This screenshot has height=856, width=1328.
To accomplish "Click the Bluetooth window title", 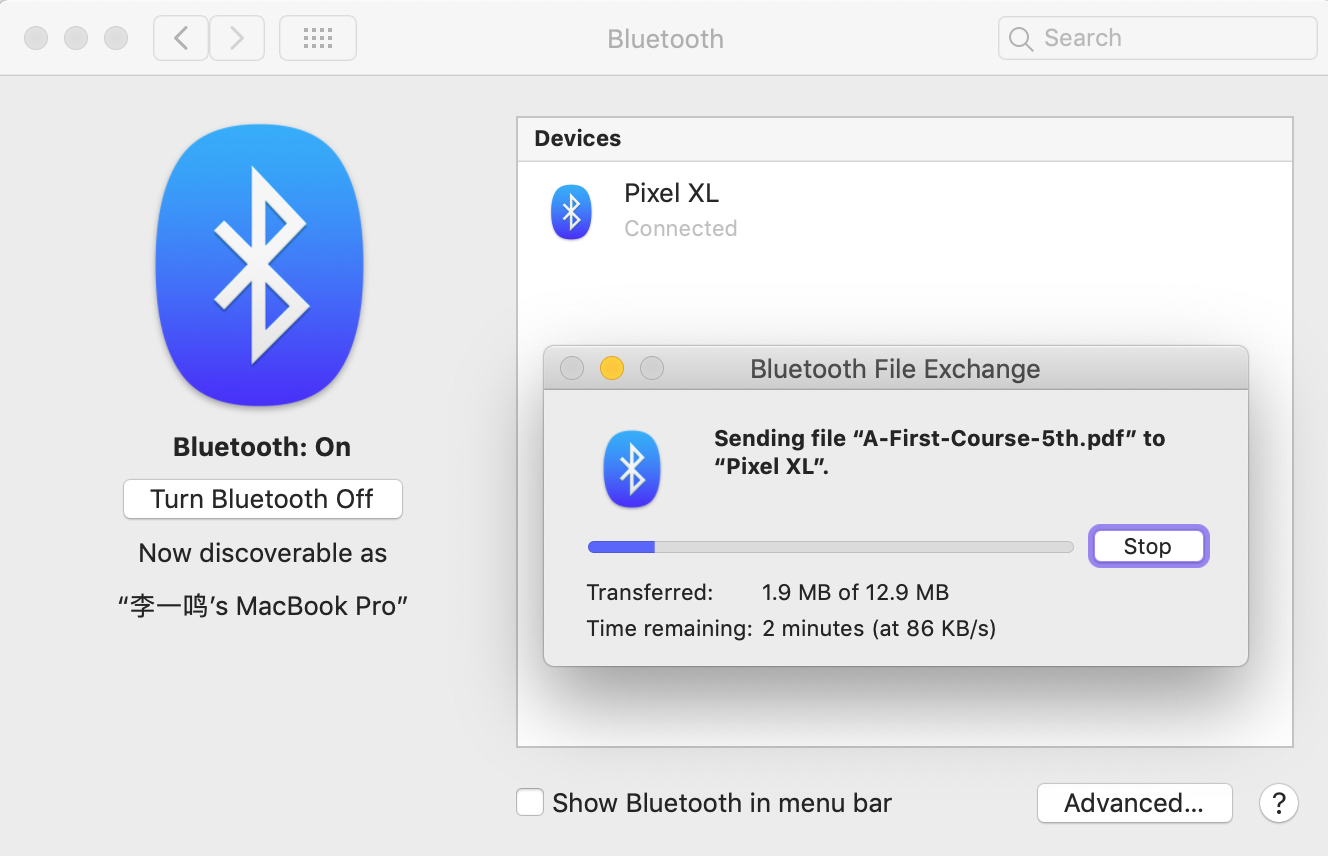I will click(x=665, y=39).
